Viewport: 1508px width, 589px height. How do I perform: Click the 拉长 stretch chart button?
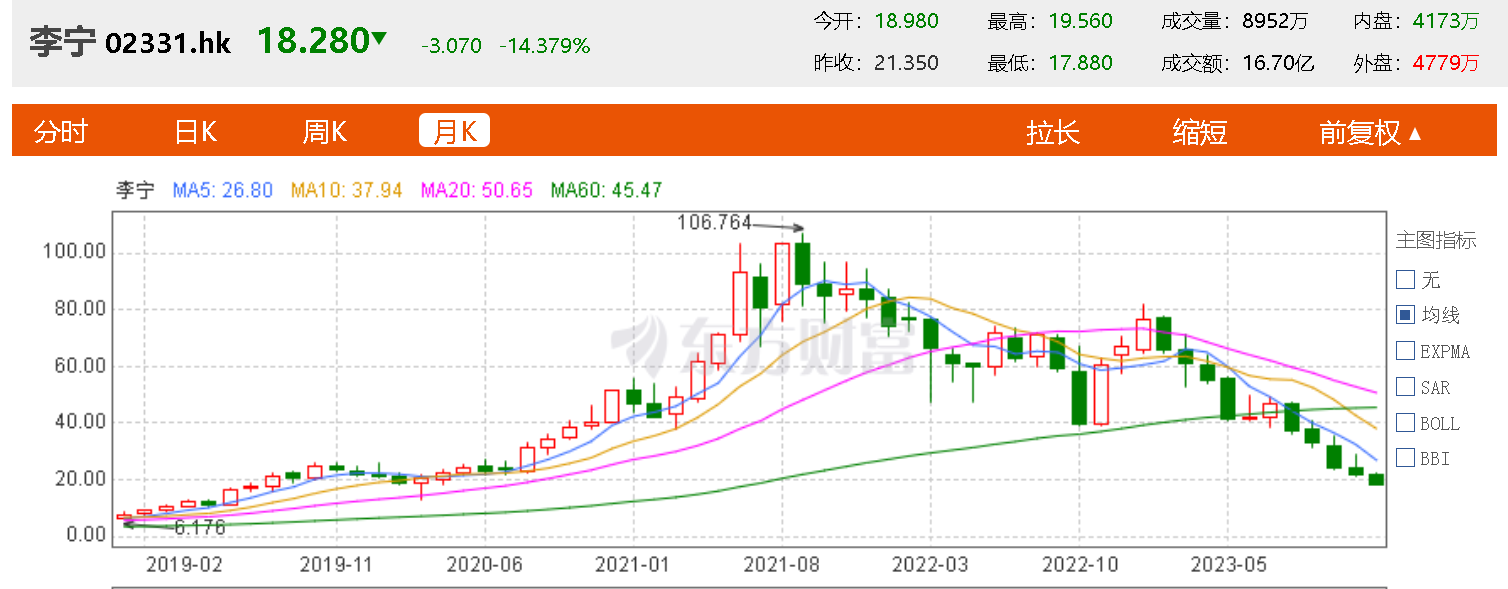pyautogui.click(x=1053, y=132)
